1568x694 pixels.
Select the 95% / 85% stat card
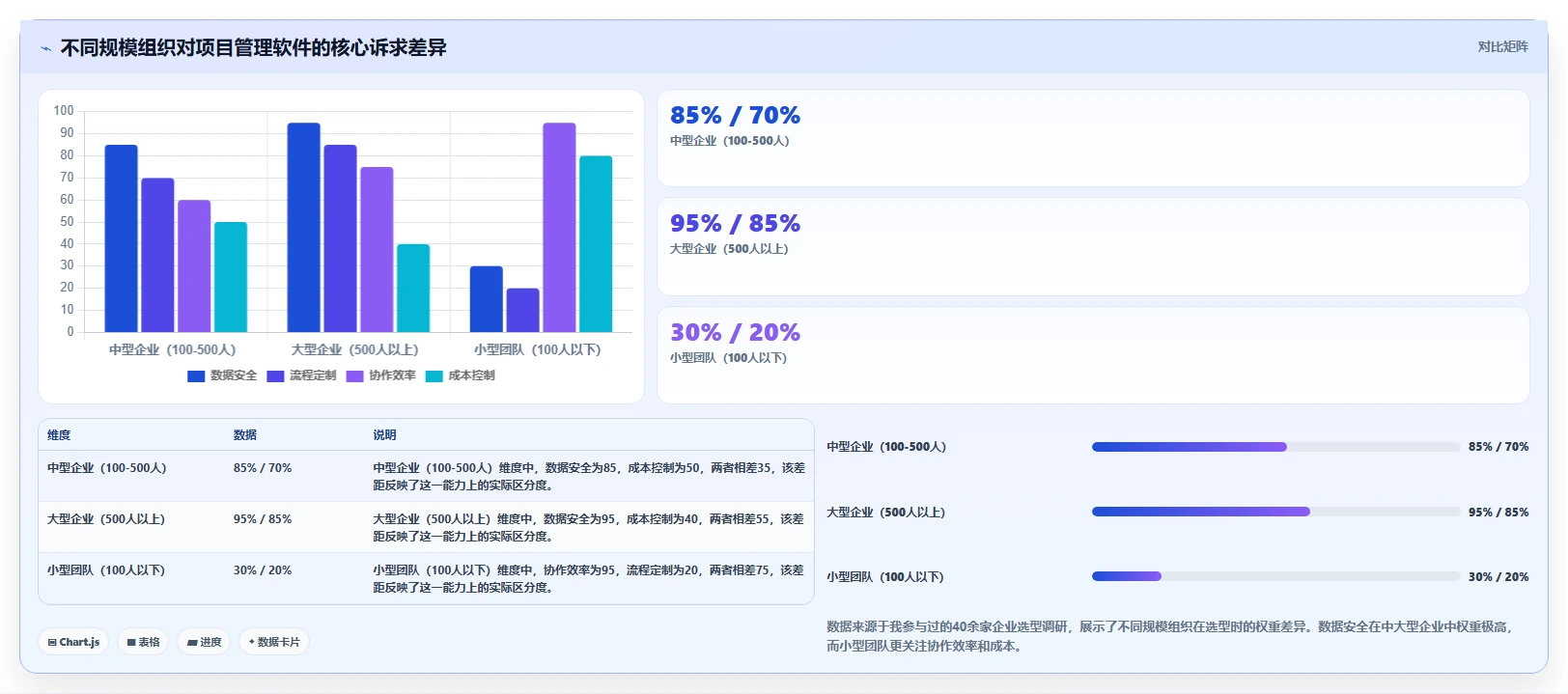[1093, 247]
